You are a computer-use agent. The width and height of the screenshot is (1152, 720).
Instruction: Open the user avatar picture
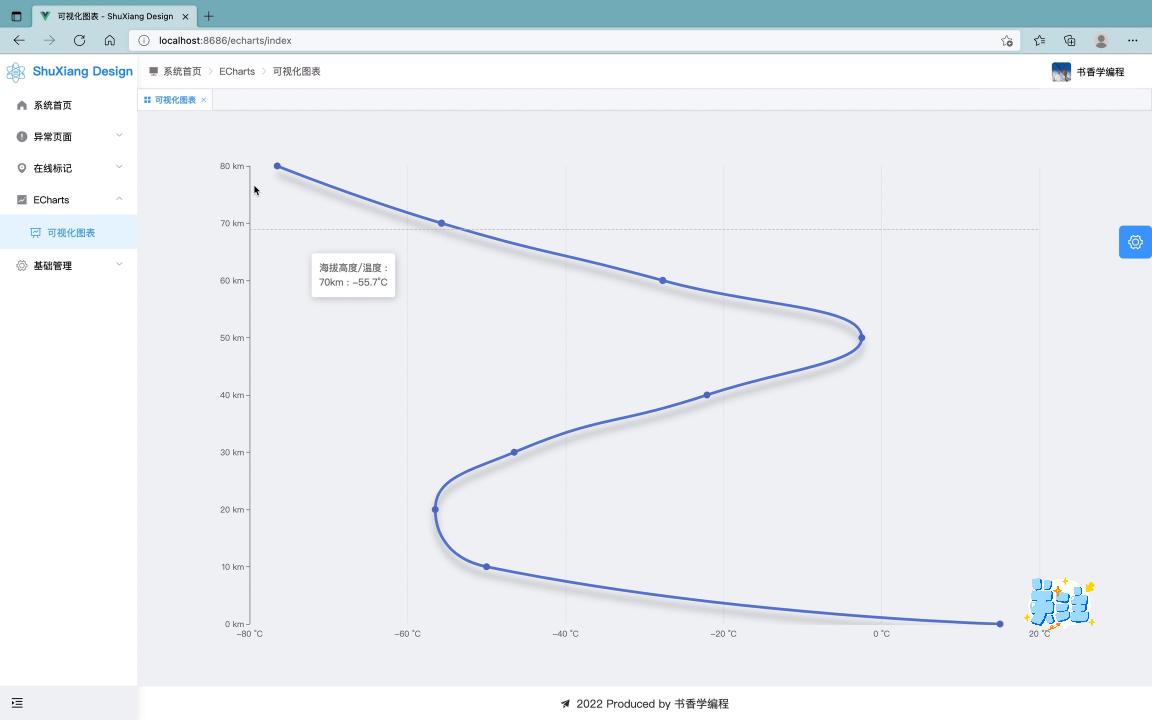click(1061, 72)
